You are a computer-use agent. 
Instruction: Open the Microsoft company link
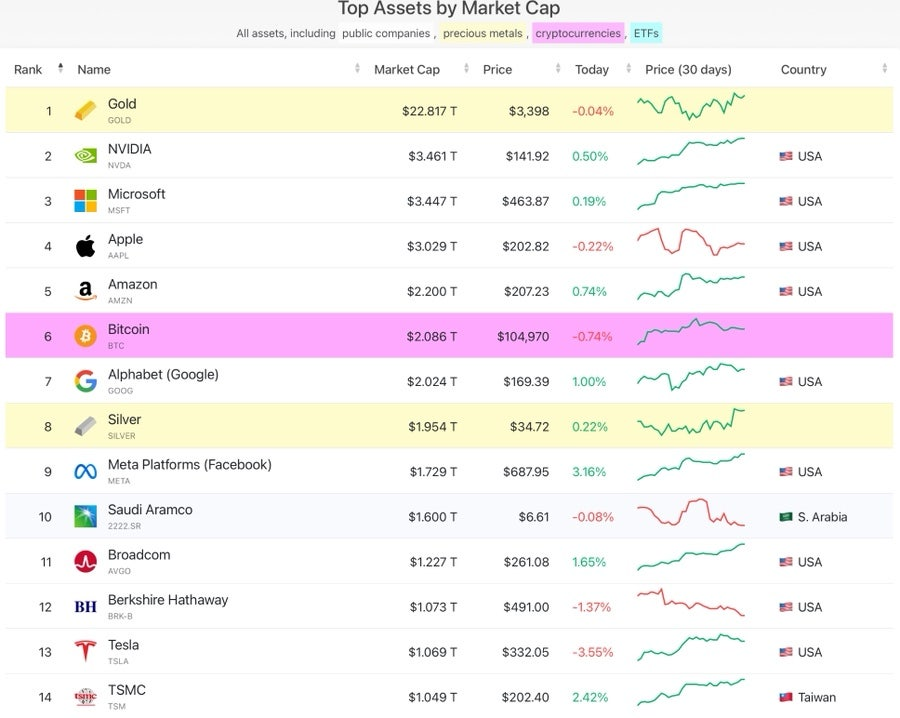tap(137, 194)
